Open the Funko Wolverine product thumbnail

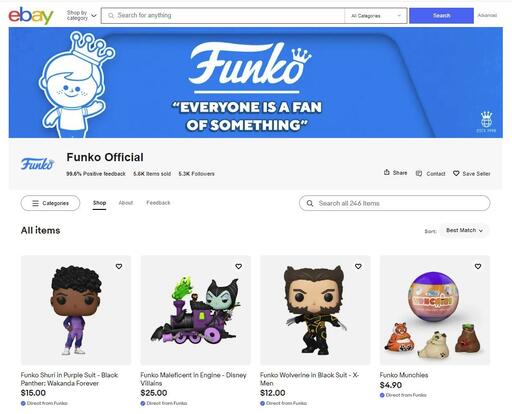(x=315, y=310)
